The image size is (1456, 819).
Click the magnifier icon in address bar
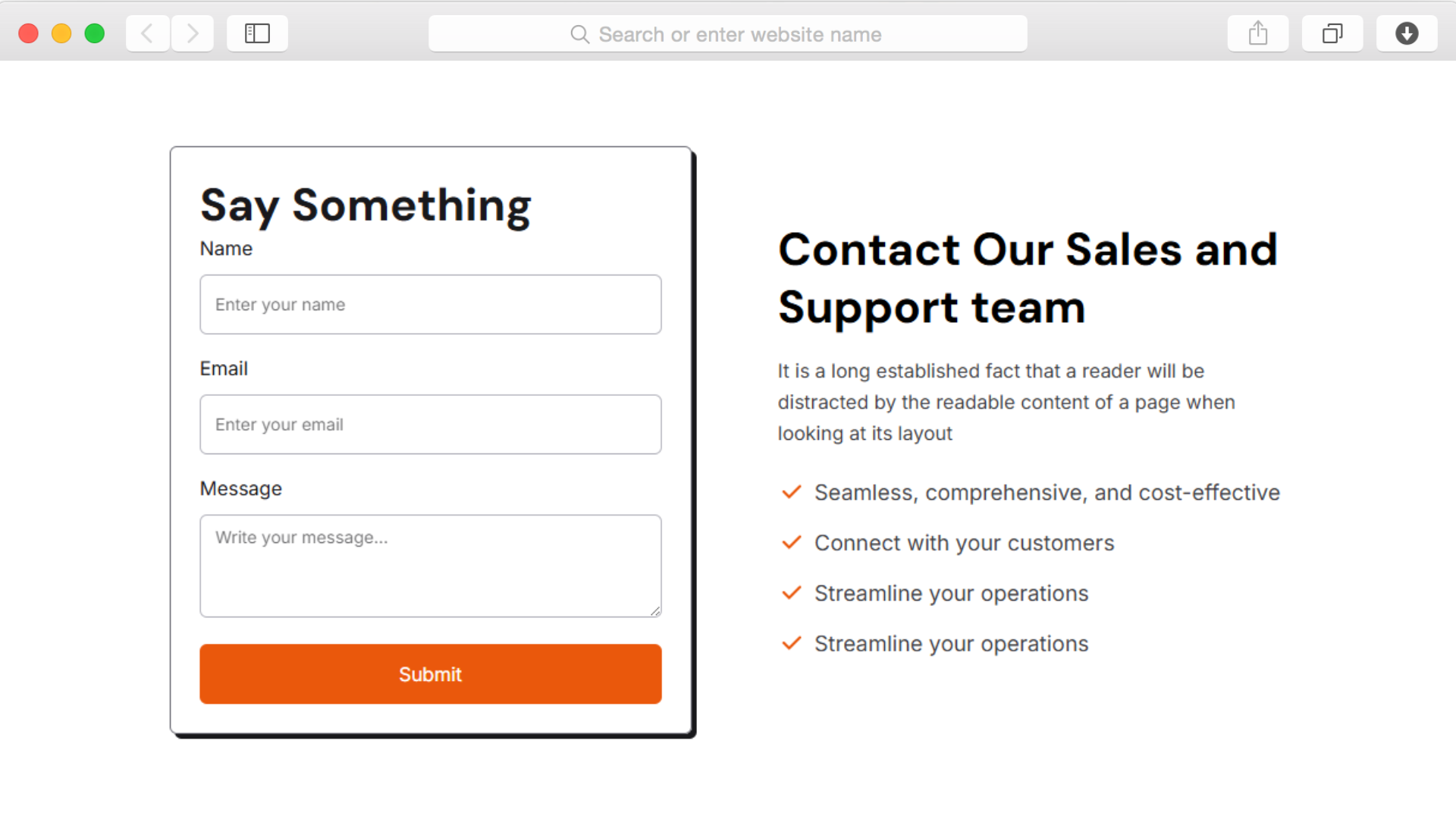coord(579,34)
